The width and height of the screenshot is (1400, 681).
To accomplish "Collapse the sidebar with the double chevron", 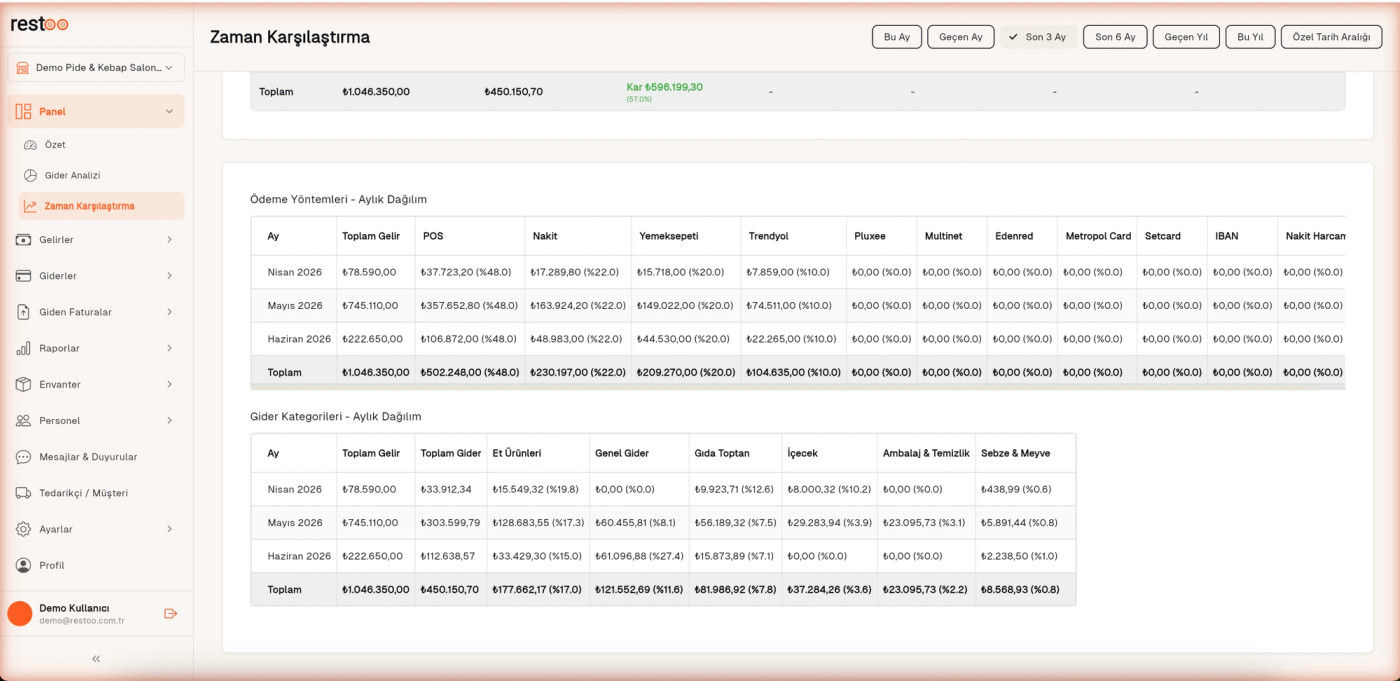I will 96,659.
